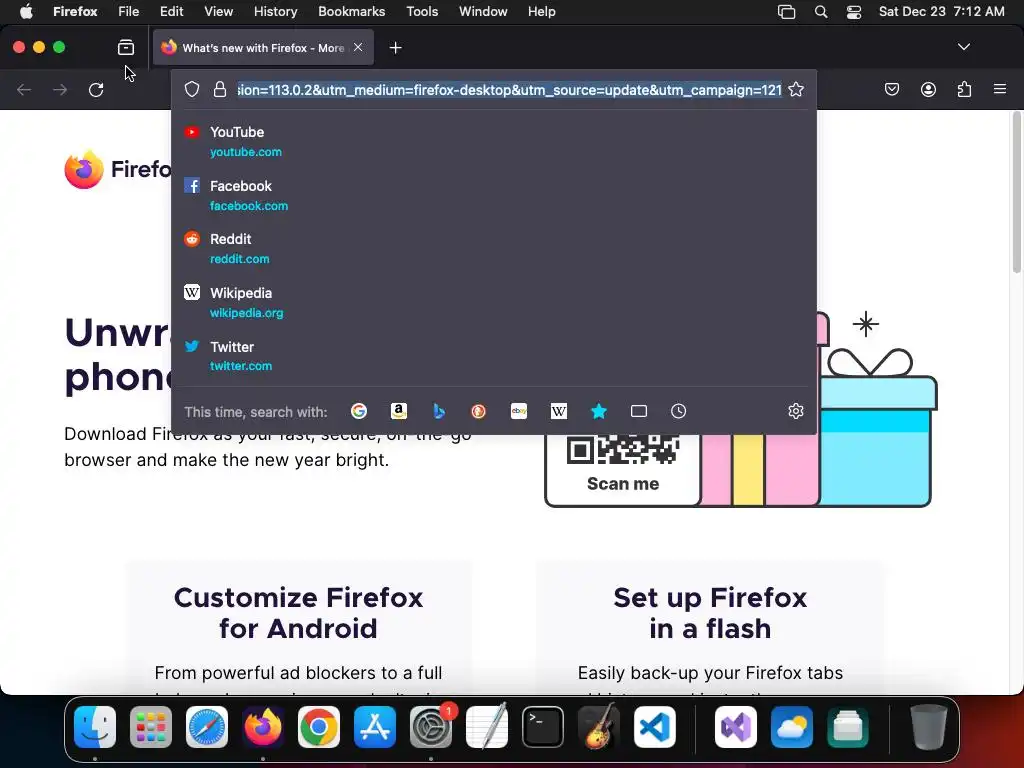Search this time with eBay

[x=519, y=411]
